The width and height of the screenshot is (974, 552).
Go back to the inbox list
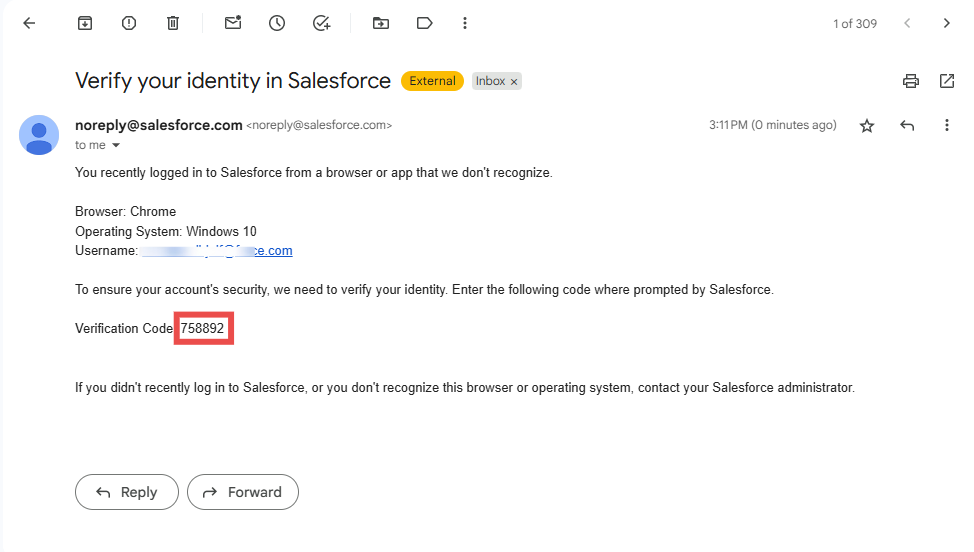[x=29, y=23]
